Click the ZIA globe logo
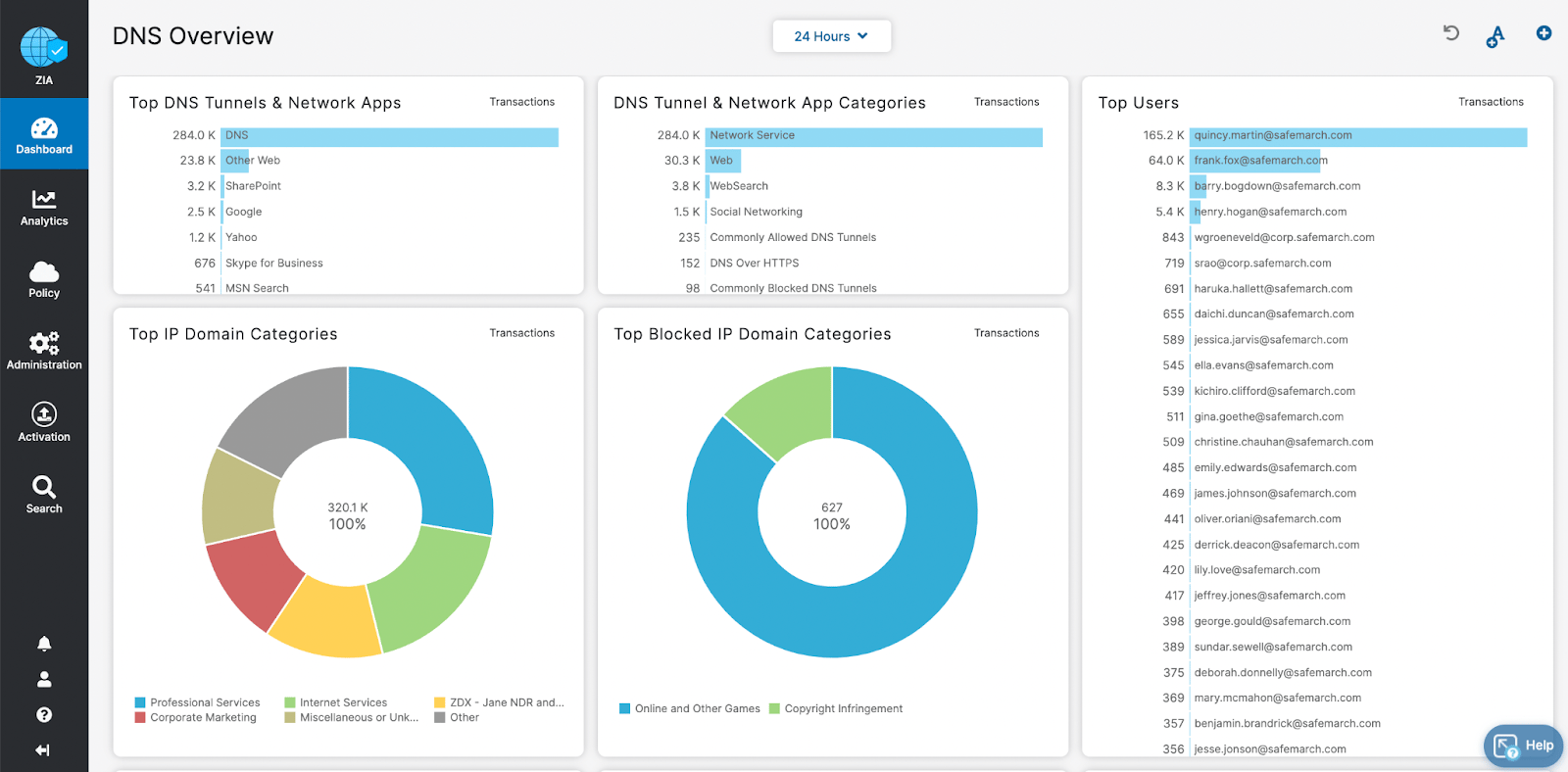Screen dimensions: 1568x772 pos(43,48)
